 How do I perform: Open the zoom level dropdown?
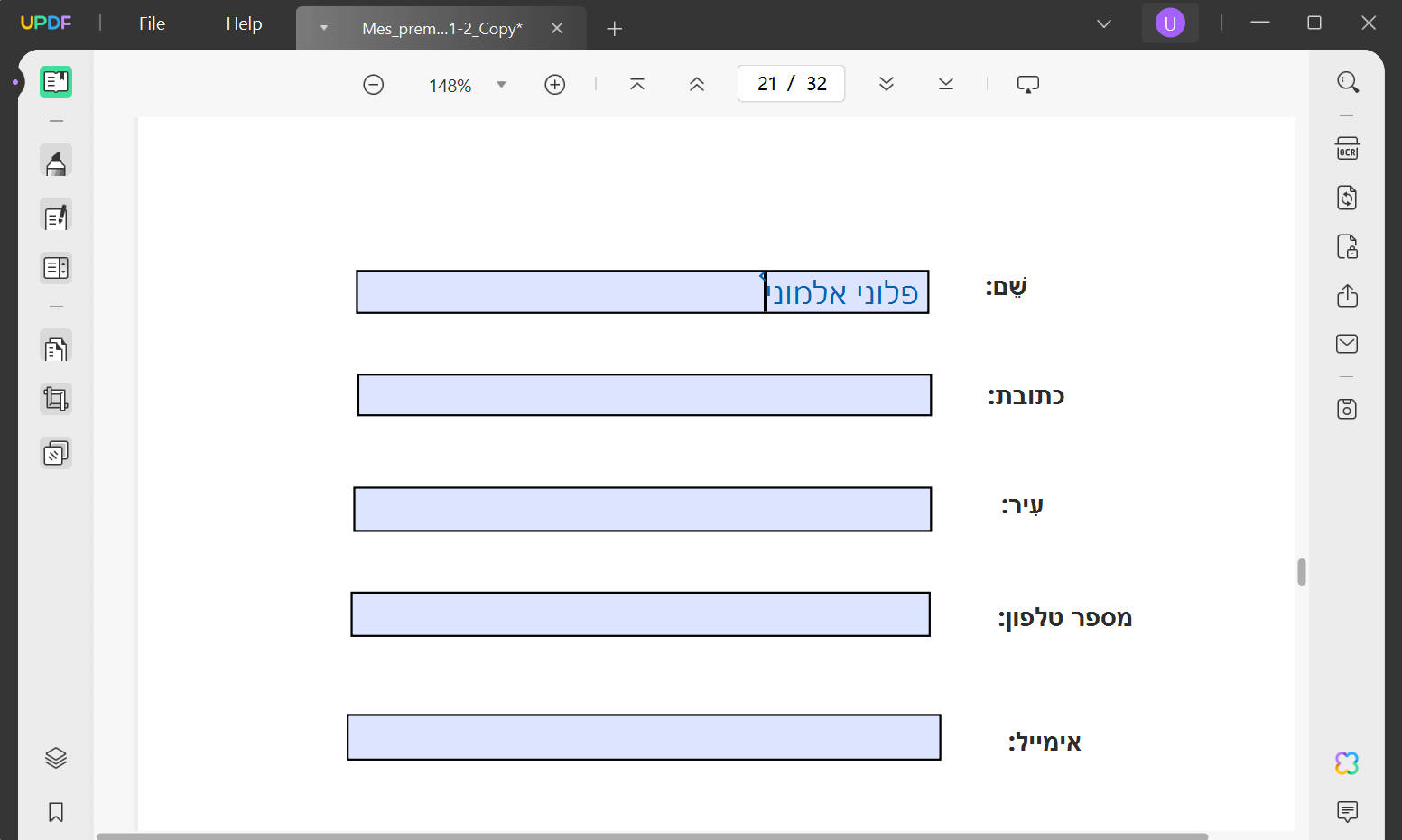click(502, 84)
